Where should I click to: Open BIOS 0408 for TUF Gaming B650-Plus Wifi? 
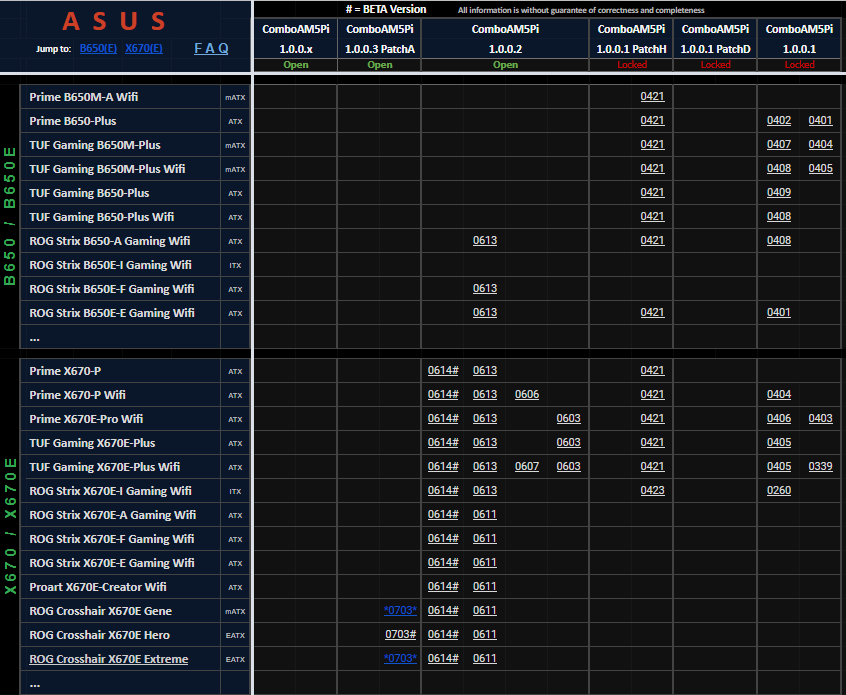pyautogui.click(x=779, y=216)
